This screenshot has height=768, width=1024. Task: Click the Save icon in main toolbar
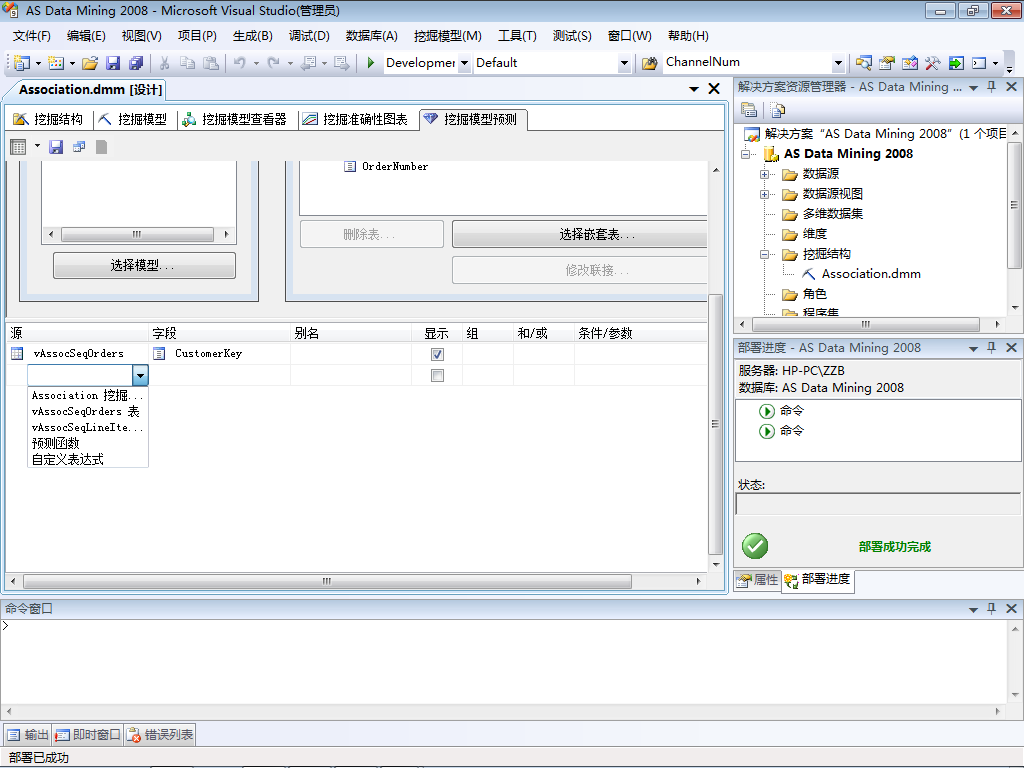click(x=113, y=63)
